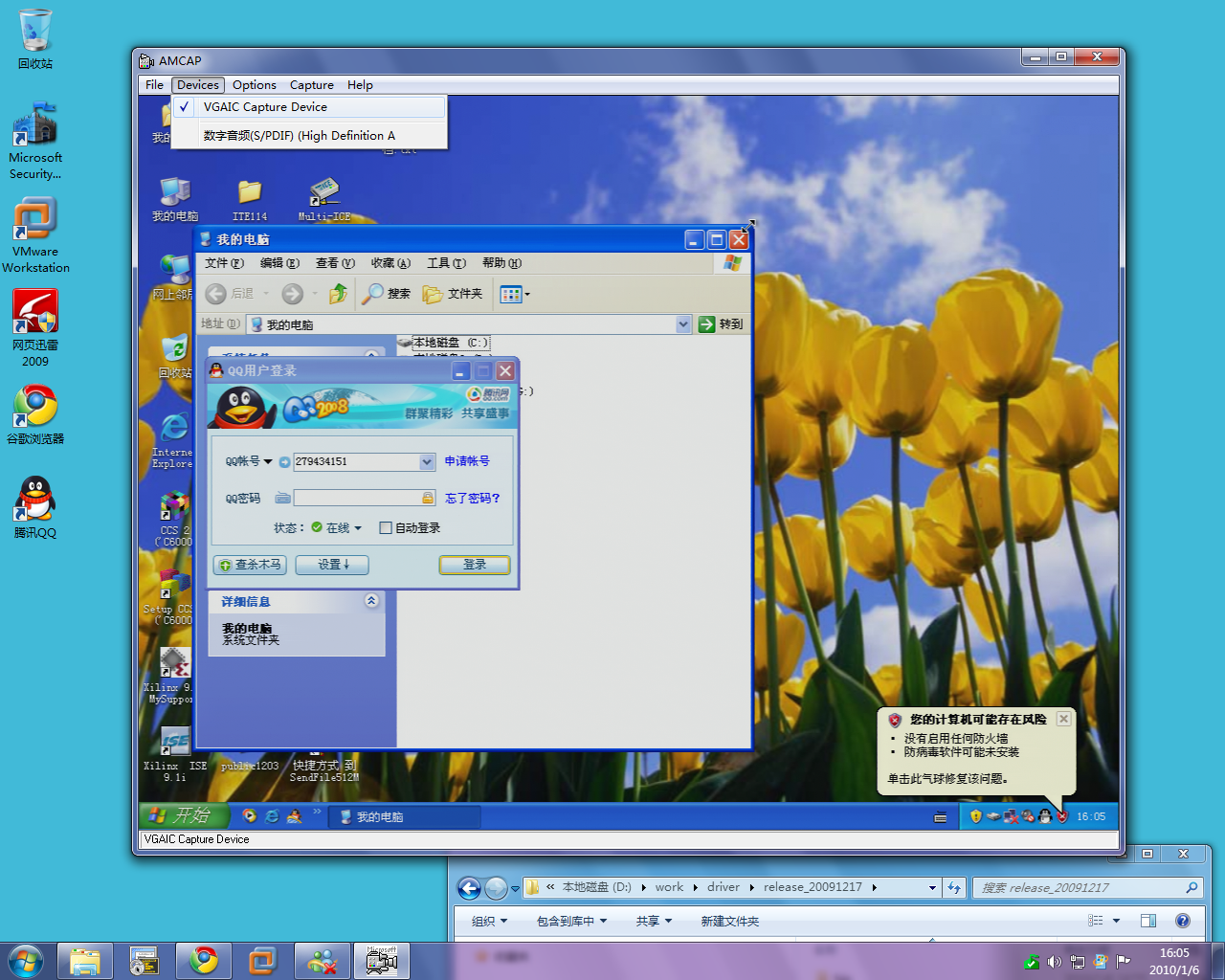Image resolution: width=1225 pixels, height=980 pixels.
Task: Collapse the 详细信息 panel in 我的电脑
Action: point(371,601)
